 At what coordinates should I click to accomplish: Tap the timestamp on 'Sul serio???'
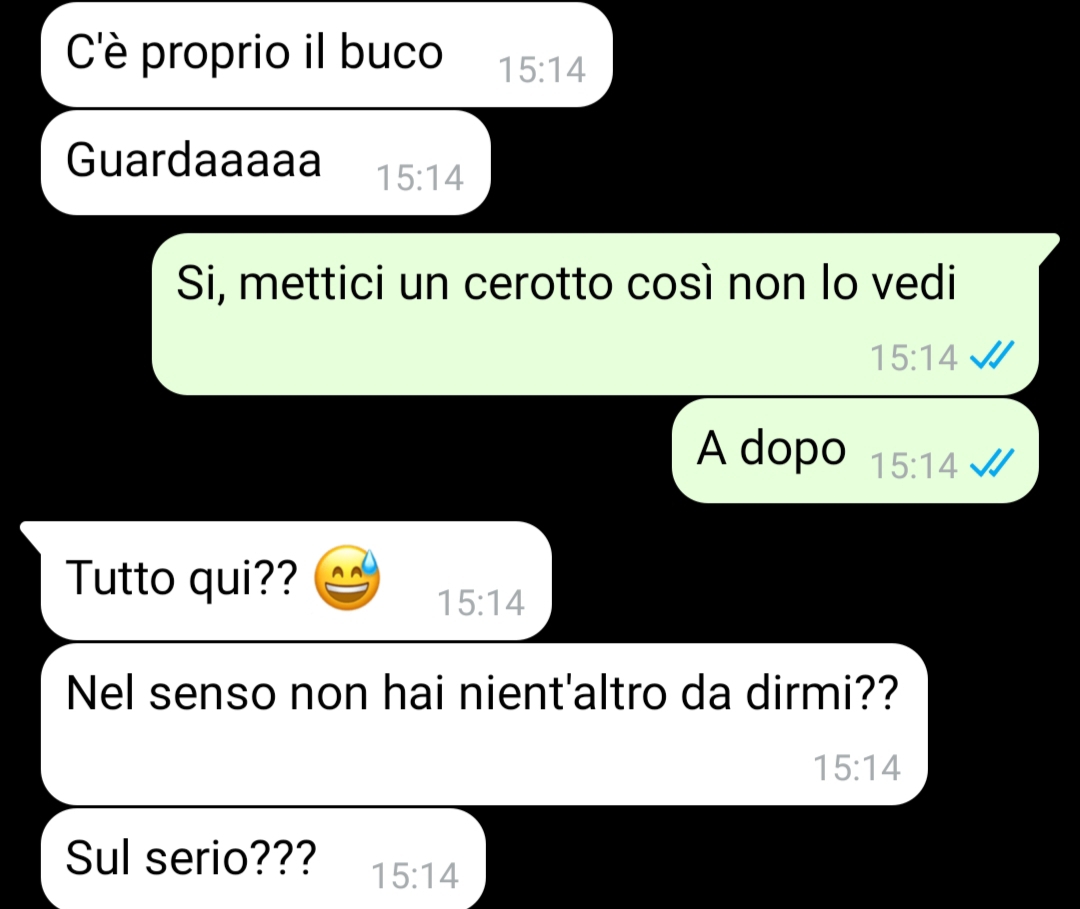415,876
